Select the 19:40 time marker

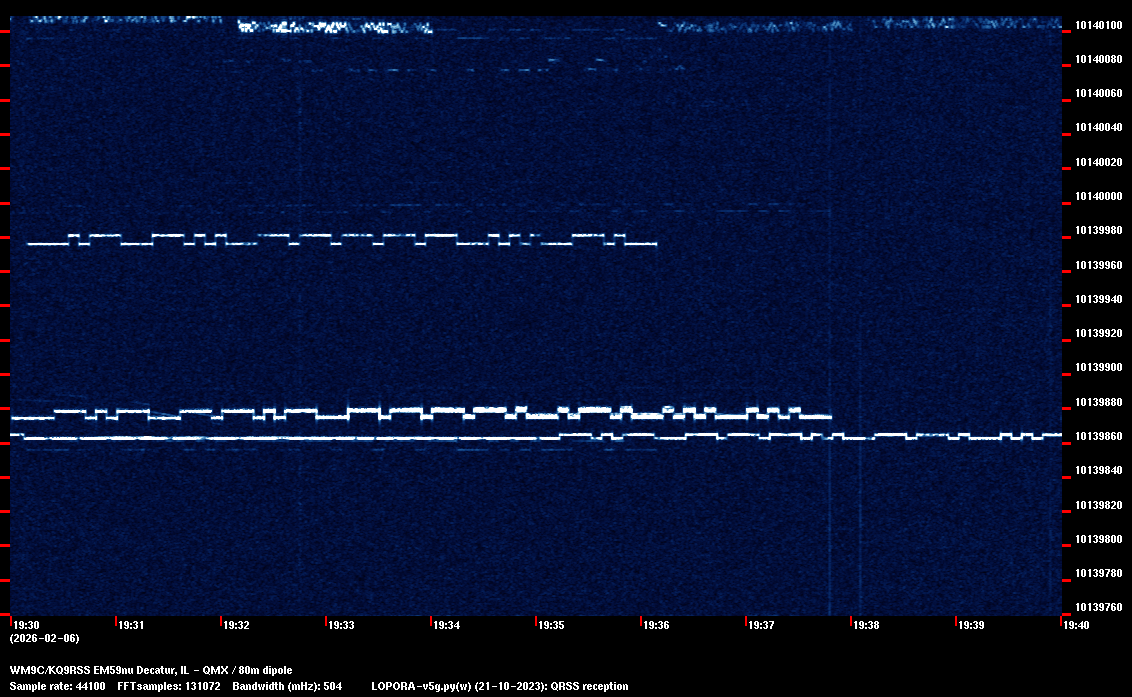tap(1076, 625)
